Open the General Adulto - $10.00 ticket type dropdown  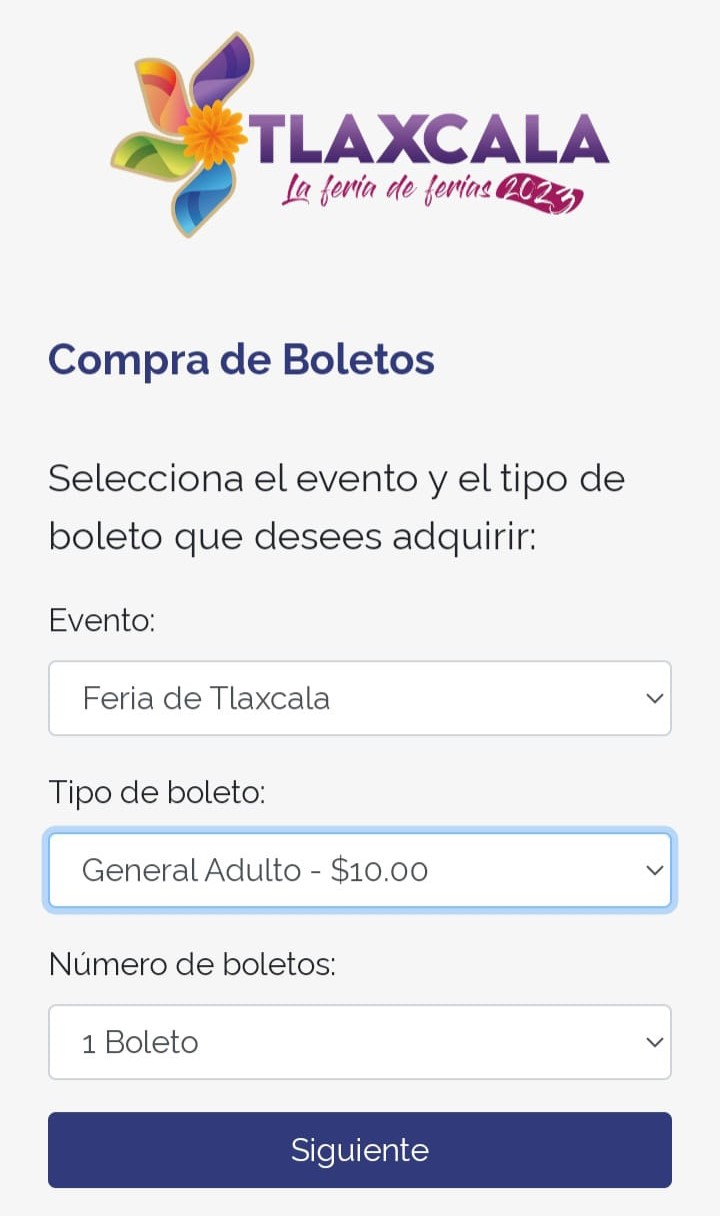tap(340, 870)
